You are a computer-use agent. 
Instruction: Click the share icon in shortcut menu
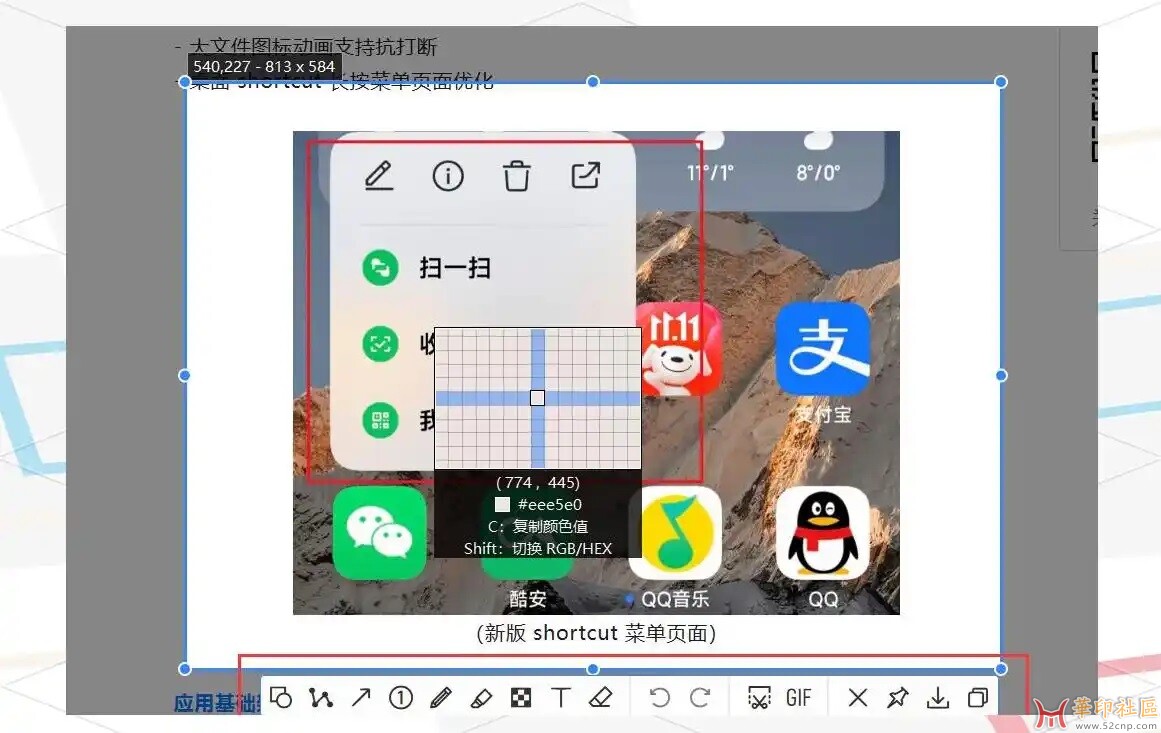point(586,175)
